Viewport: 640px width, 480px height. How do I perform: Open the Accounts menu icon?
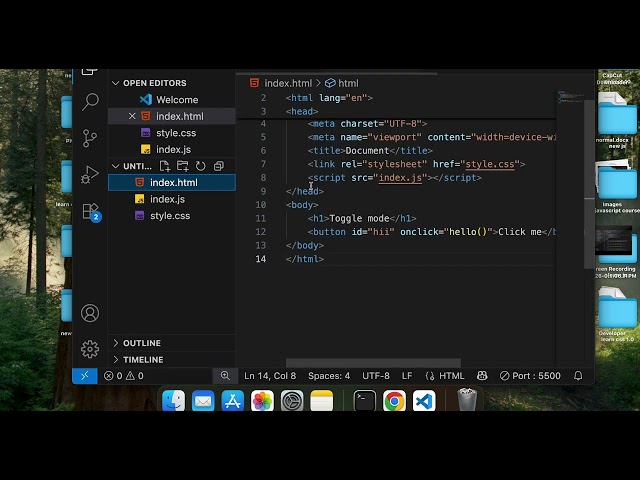[x=90, y=313]
